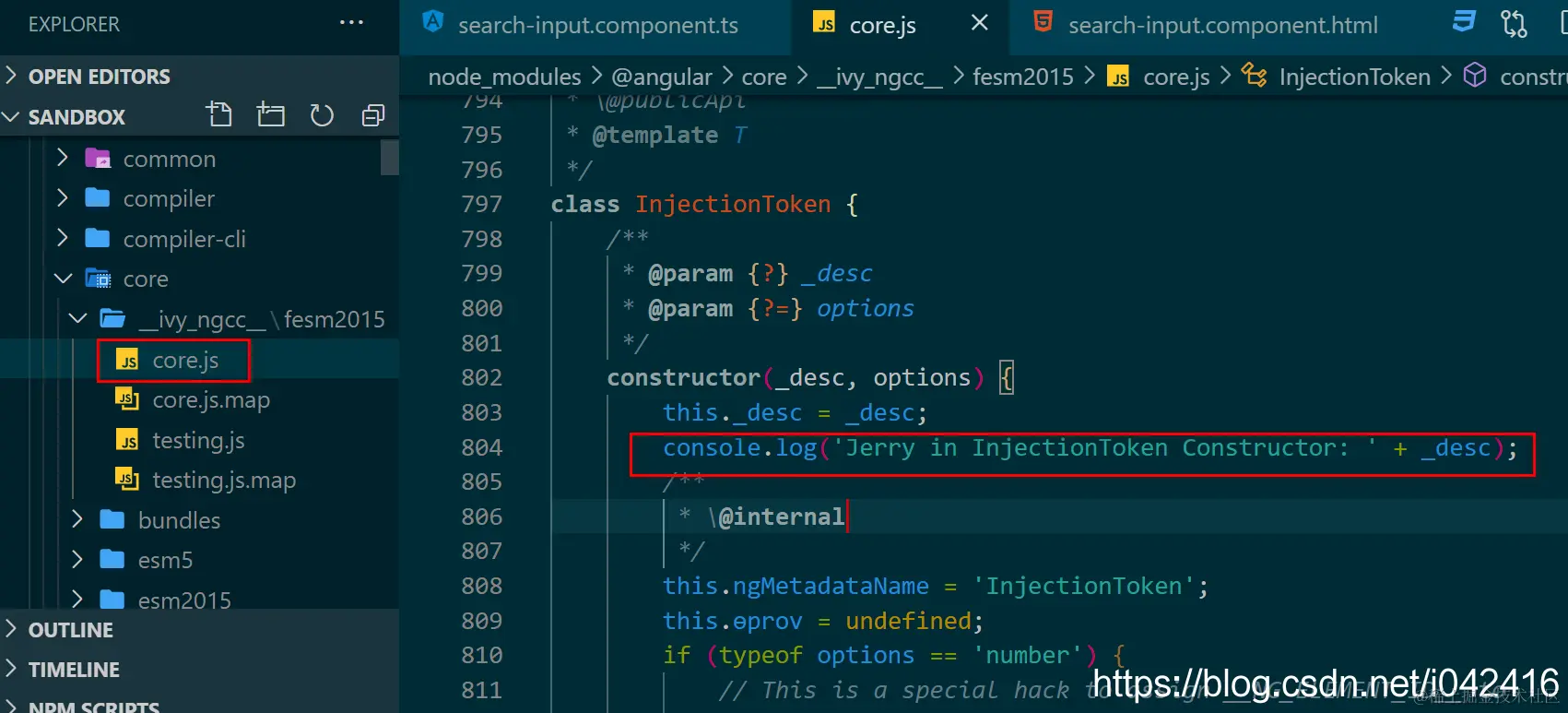The image size is (1568, 713).
Task: Click the explorer tree scrollbar thumb
Action: point(390,157)
